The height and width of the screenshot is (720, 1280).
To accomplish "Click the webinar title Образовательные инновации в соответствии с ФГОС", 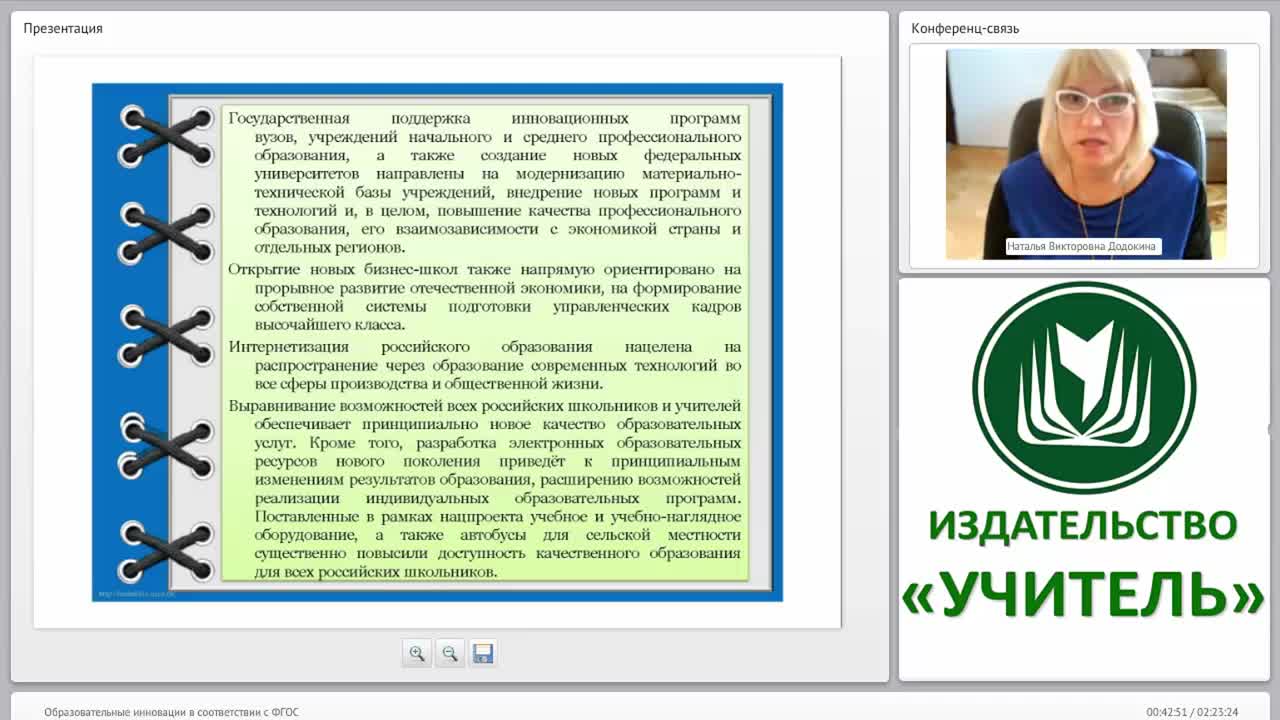I will click(171, 712).
